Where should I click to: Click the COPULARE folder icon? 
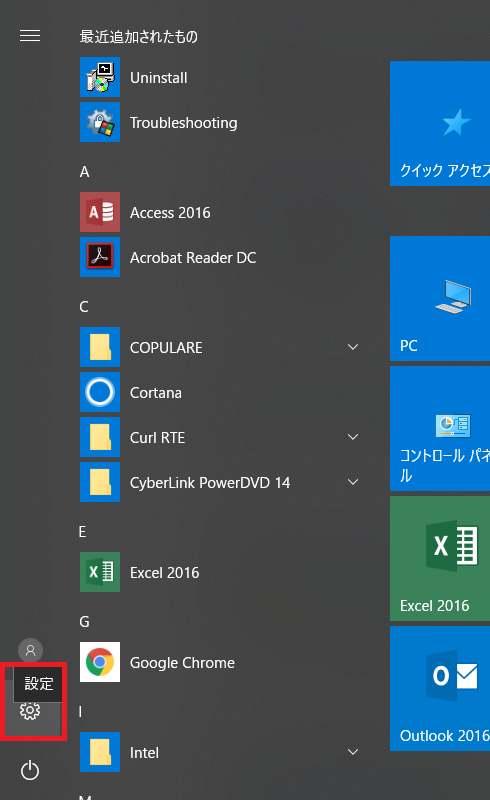(x=100, y=347)
